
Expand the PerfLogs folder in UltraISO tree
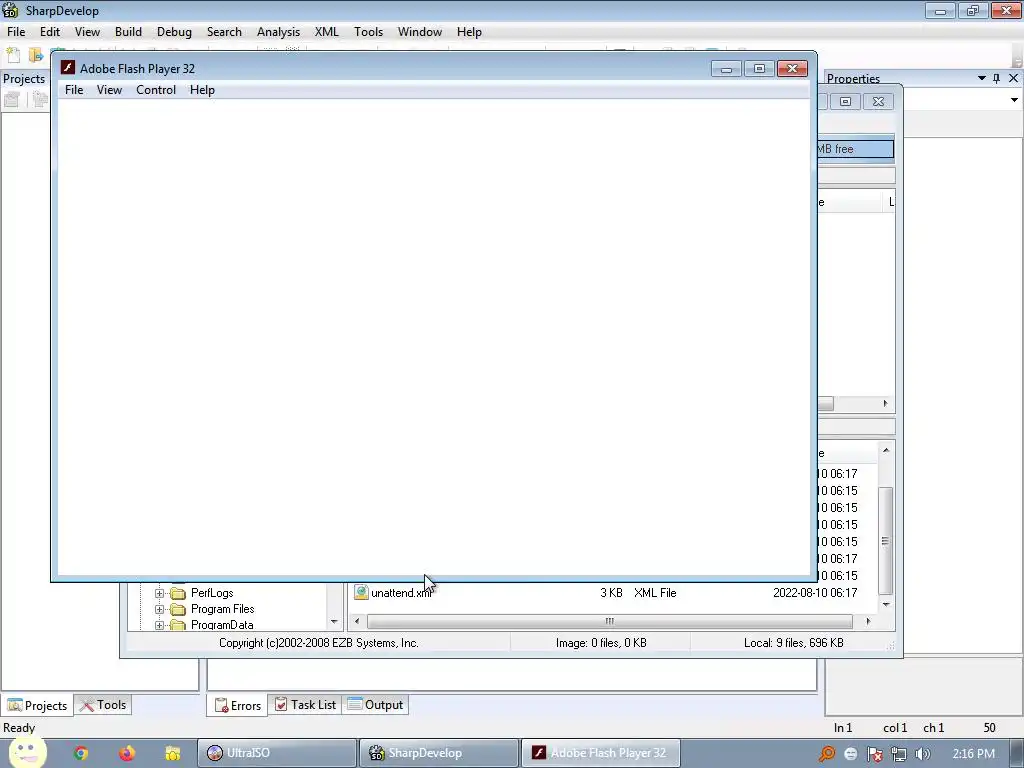point(159,593)
